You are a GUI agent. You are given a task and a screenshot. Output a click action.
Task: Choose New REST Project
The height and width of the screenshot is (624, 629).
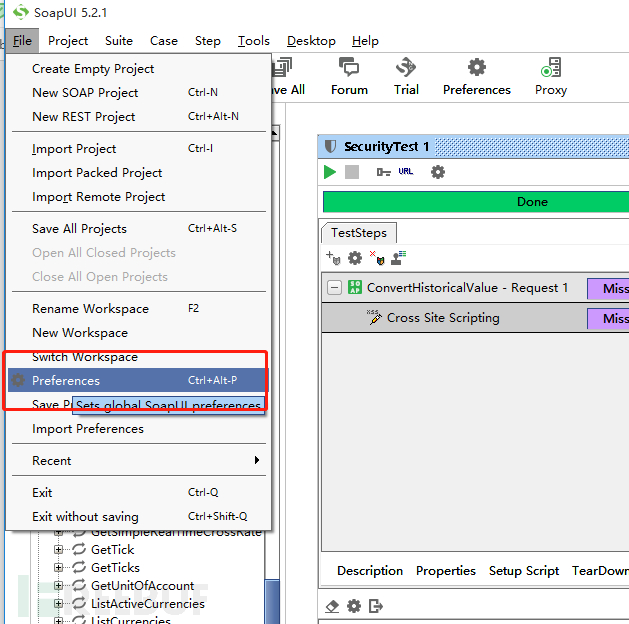[138, 117]
